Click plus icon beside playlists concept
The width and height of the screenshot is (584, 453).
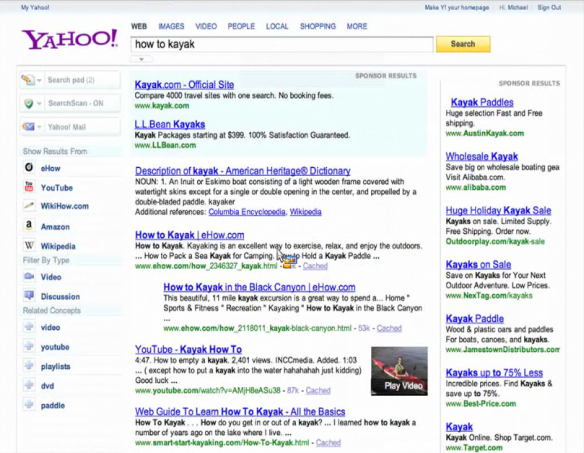(29, 365)
